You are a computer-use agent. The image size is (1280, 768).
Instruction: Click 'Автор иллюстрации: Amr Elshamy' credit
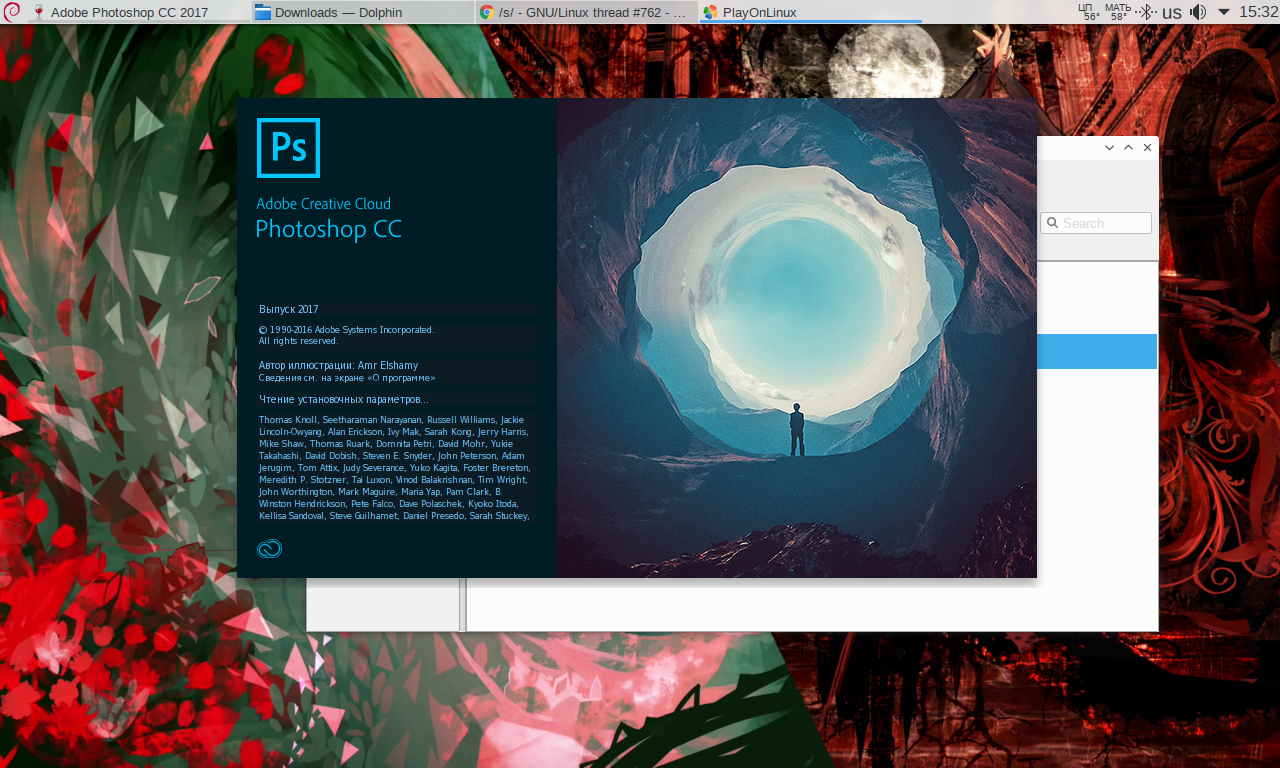point(338,365)
